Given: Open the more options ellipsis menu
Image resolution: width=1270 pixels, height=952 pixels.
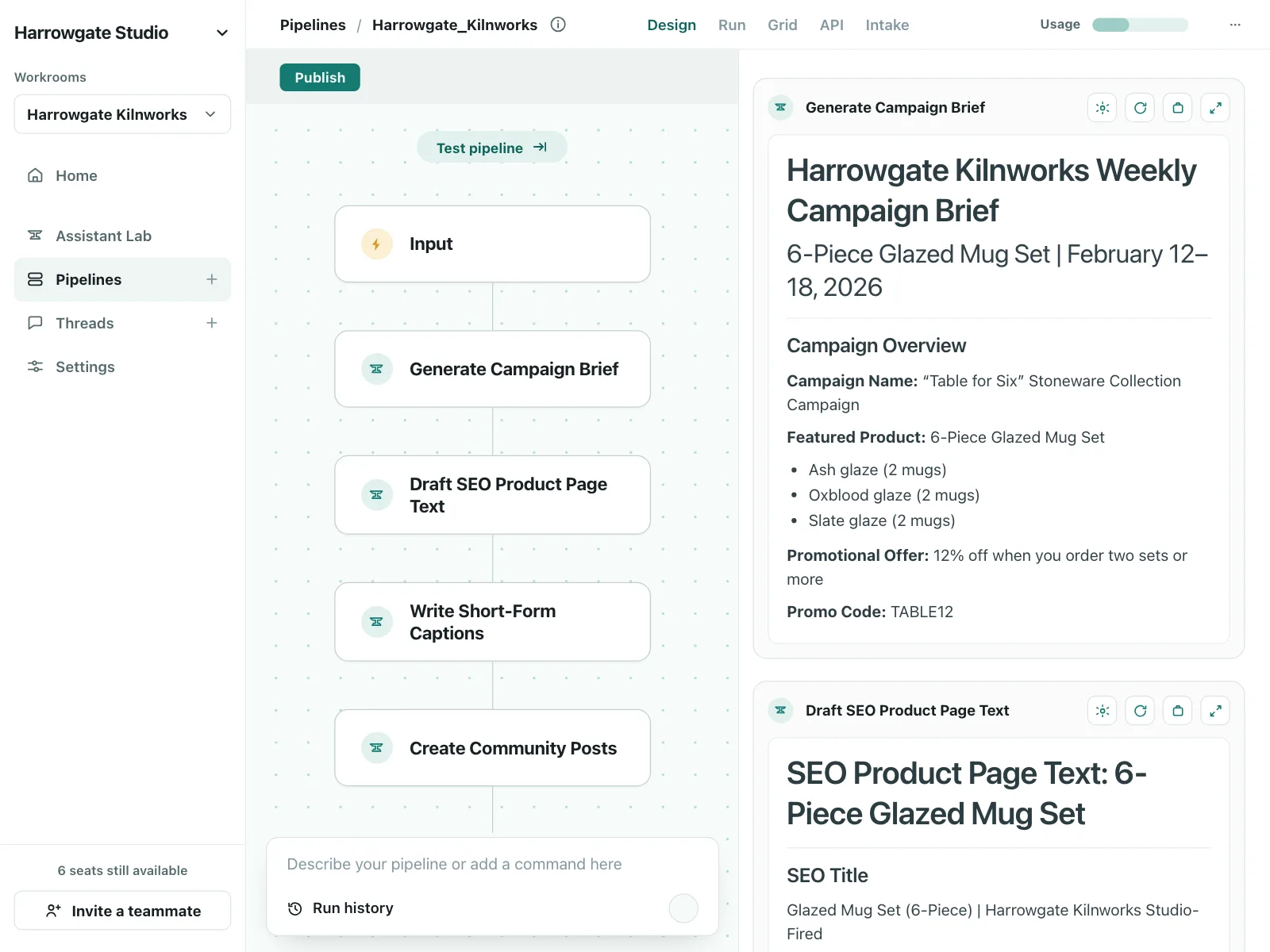Looking at the screenshot, I should tap(1235, 25).
